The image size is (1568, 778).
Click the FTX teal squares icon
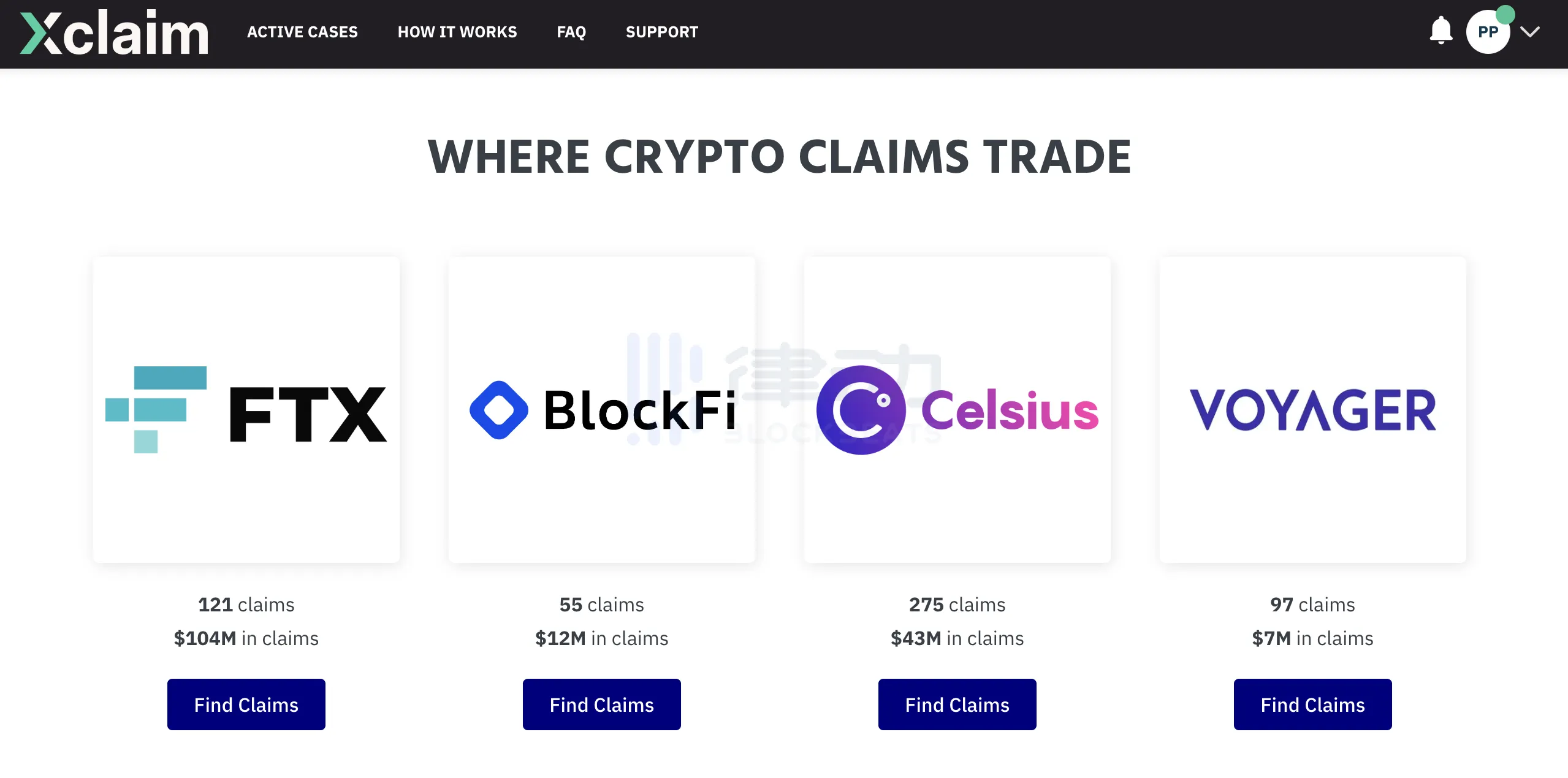click(x=156, y=409)
